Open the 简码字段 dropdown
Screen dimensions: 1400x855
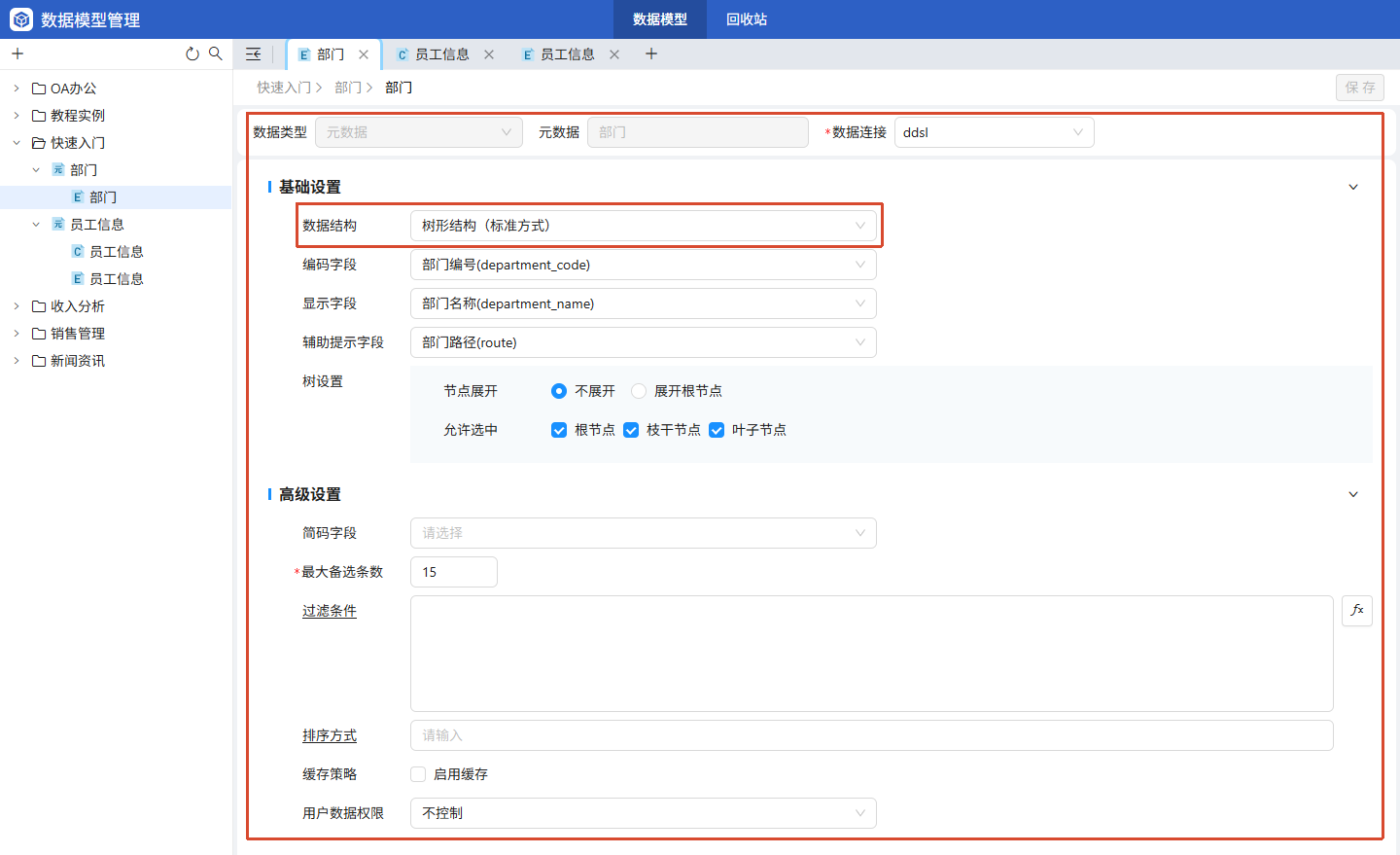point(644,533)
